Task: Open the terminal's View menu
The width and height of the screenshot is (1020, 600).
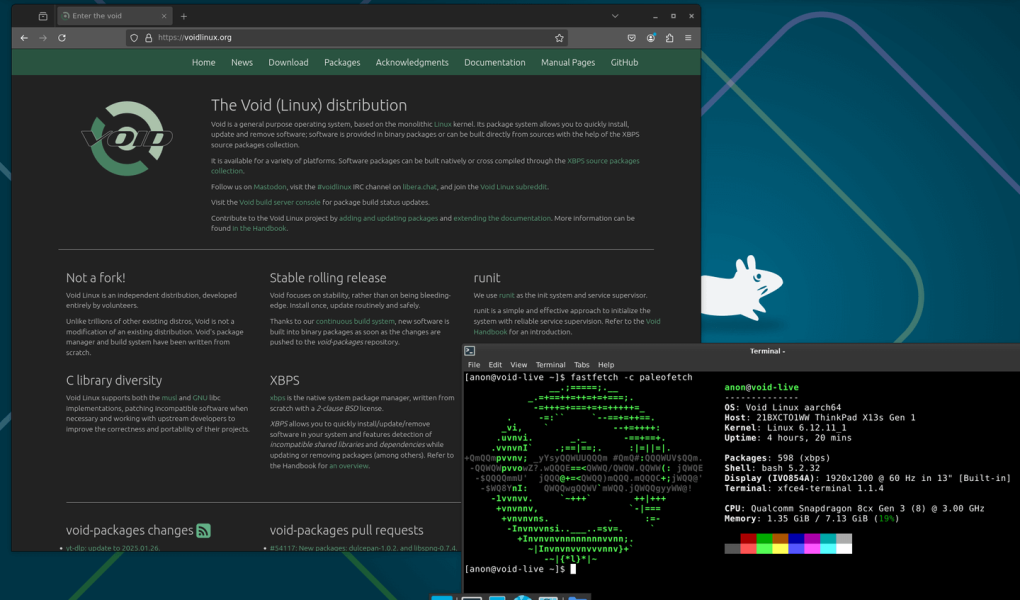Action: click(x=518, y=365)
